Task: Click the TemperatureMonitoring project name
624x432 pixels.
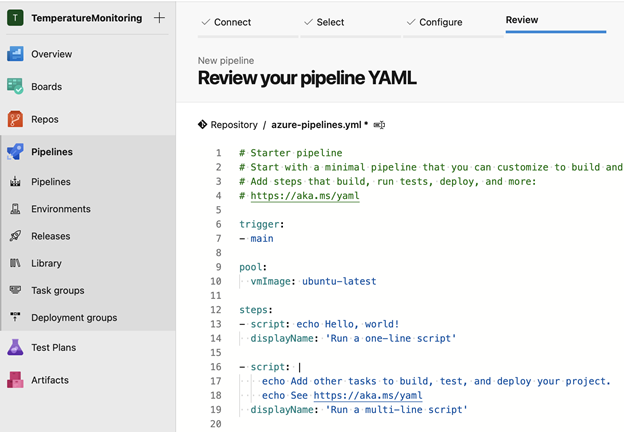Action: tap(87, 18)
